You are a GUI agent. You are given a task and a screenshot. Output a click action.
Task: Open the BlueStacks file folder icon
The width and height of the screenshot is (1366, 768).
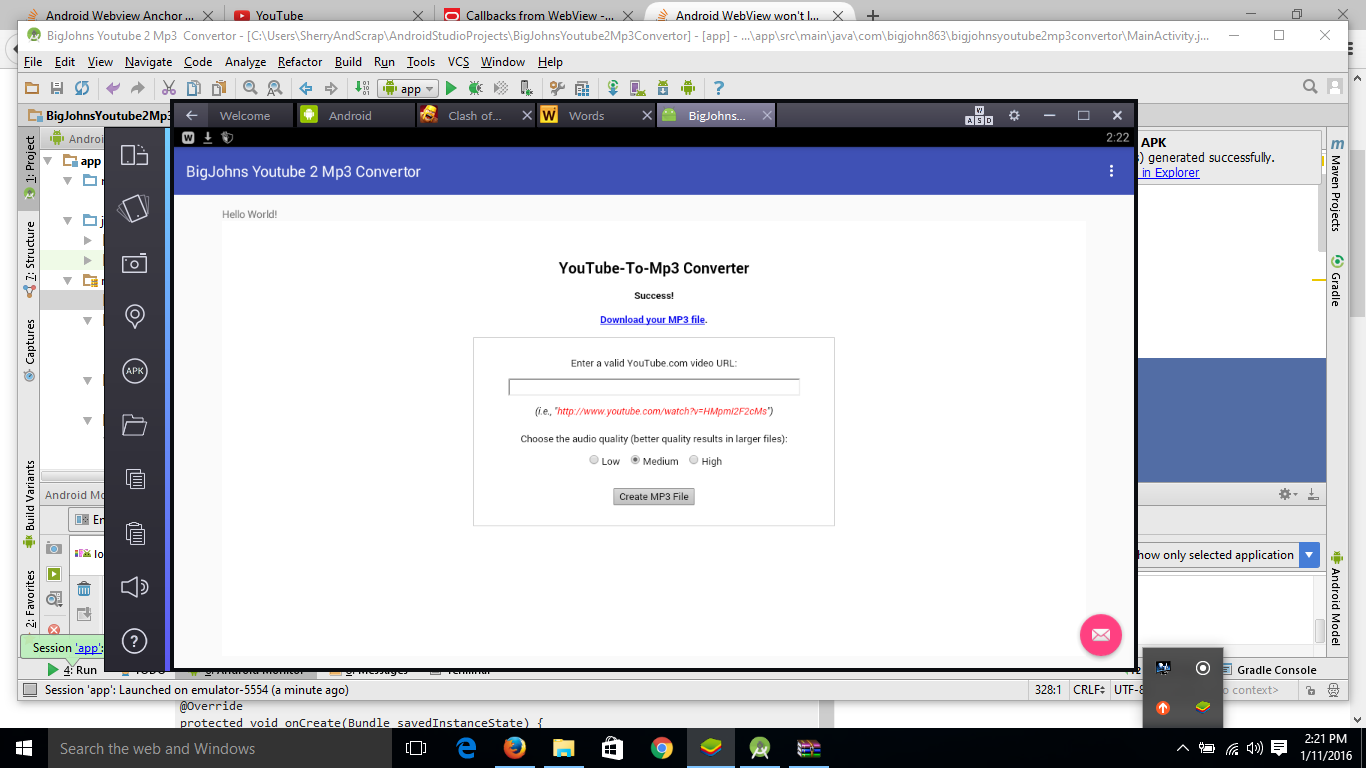tap(134, 425)
